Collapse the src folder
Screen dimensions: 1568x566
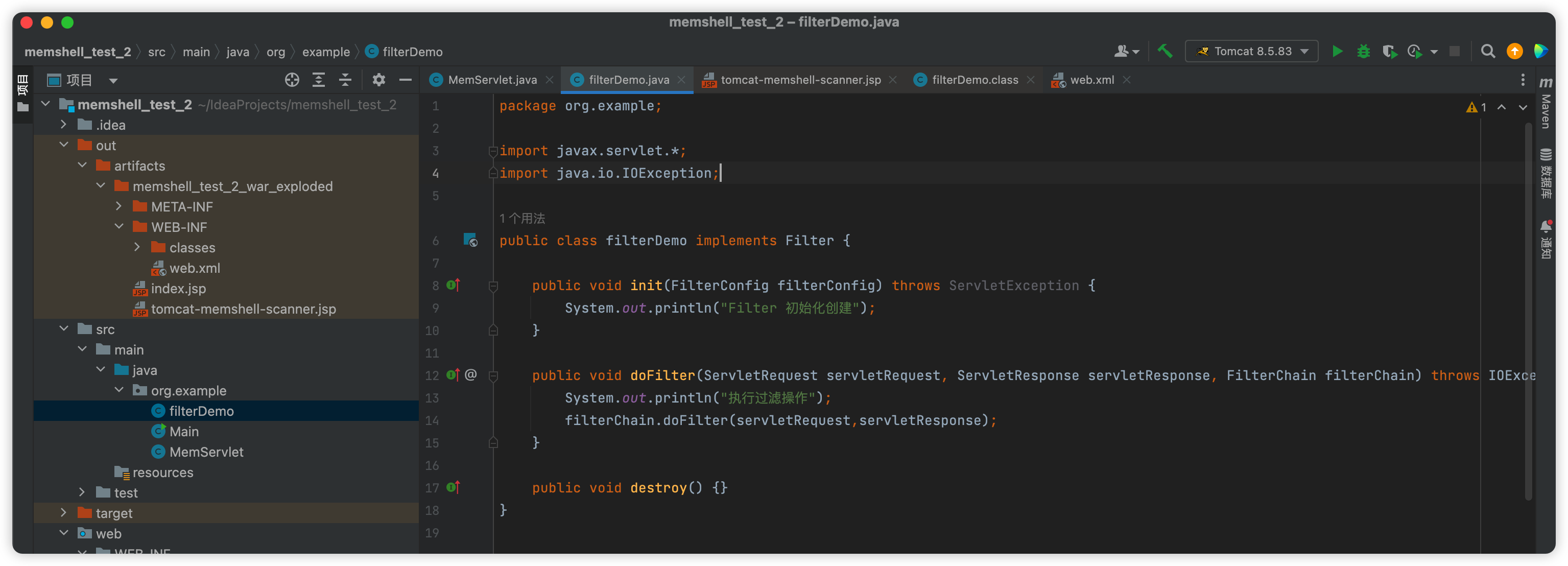pyautogui.click(x=64, y=328)
